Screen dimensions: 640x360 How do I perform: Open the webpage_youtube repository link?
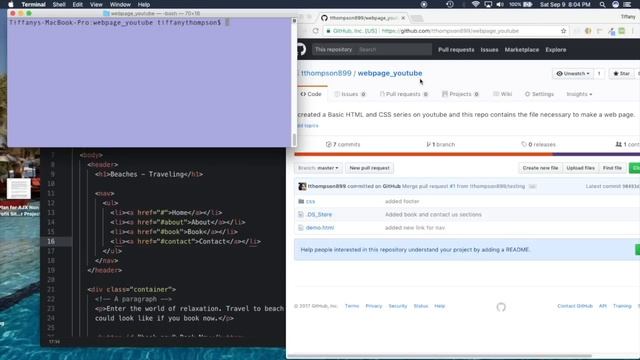pyautogui.click(x=390, y=73)
